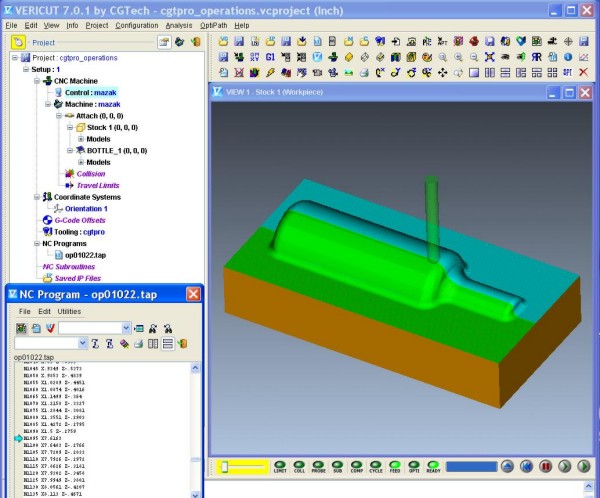The image size is (600, 498).
Task: Open the OptiPath menu
Action: coord(214,25)
